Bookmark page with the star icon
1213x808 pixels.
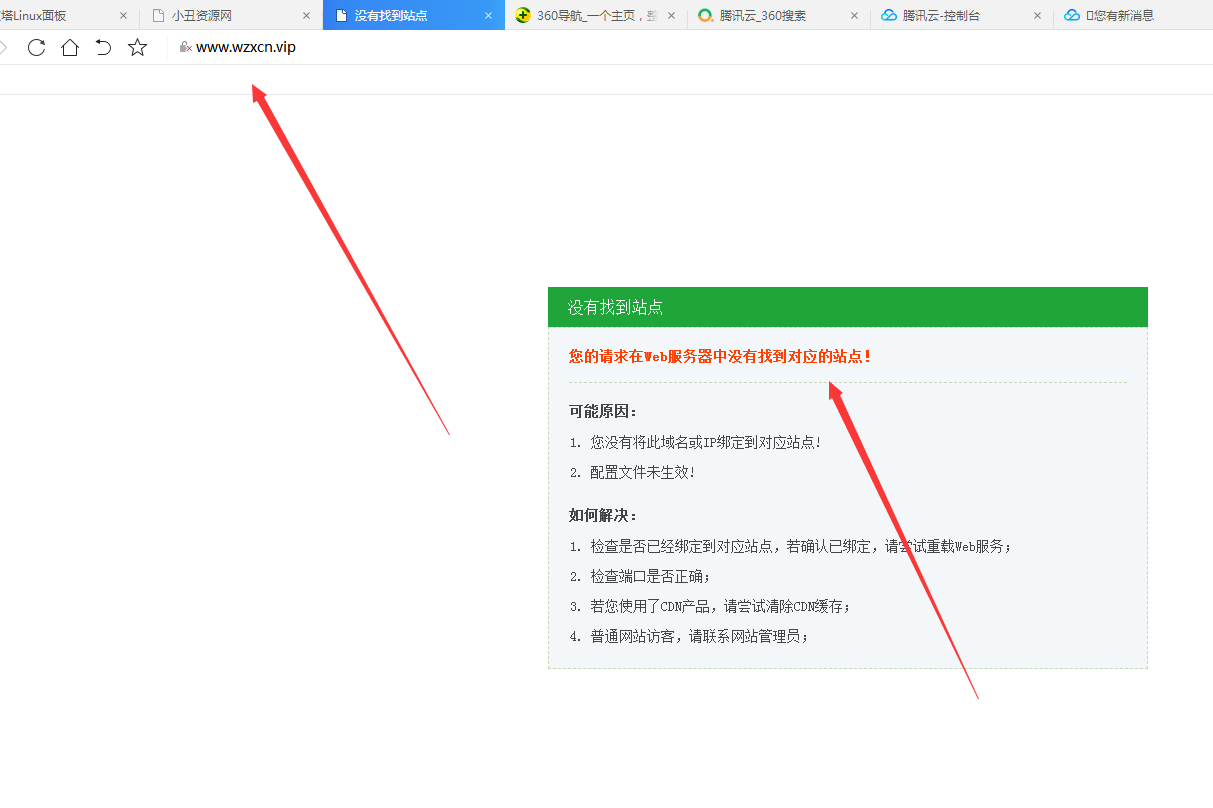138,47
